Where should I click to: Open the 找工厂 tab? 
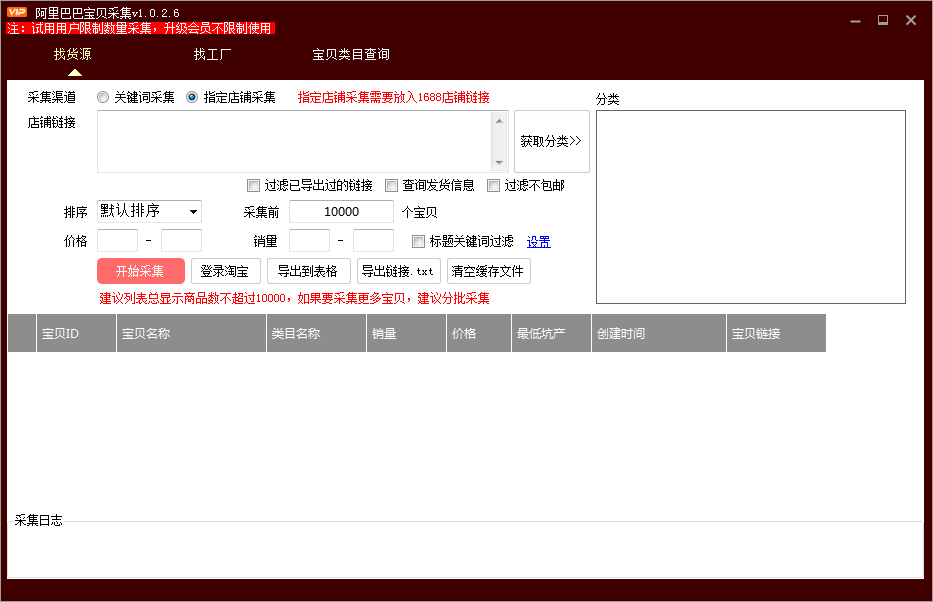click(212, 54)
